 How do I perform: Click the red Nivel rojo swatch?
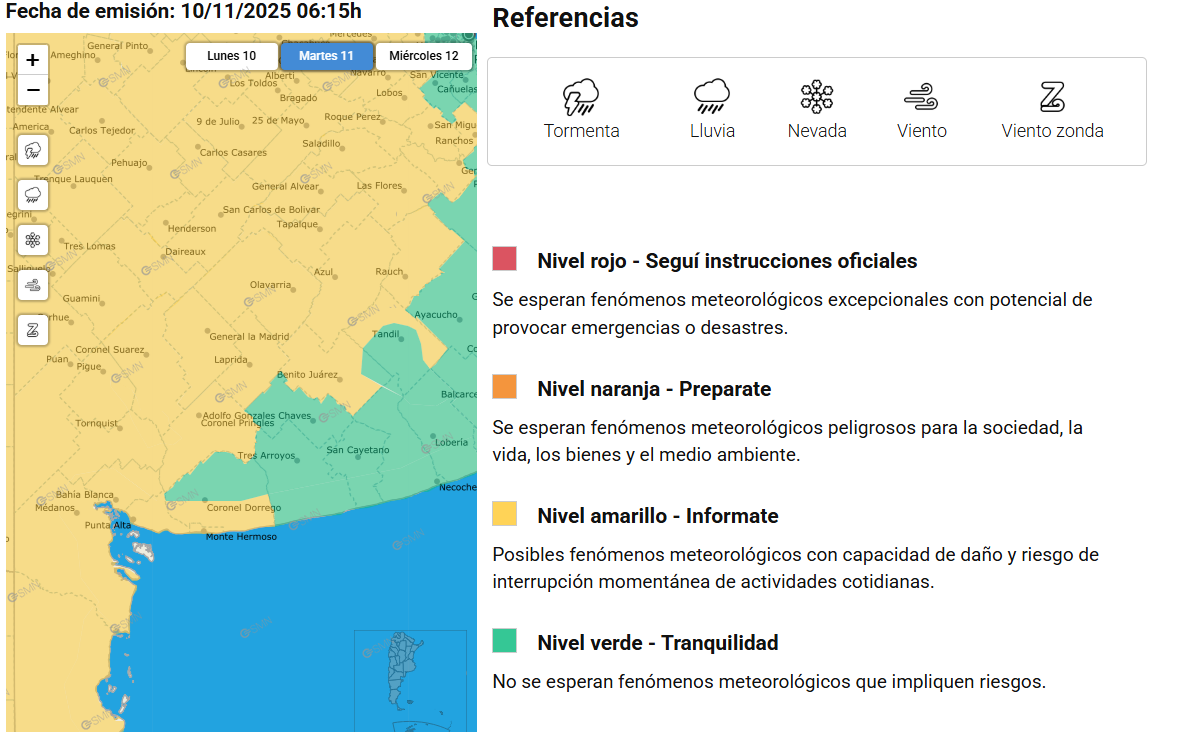click(x=505, y=259)
